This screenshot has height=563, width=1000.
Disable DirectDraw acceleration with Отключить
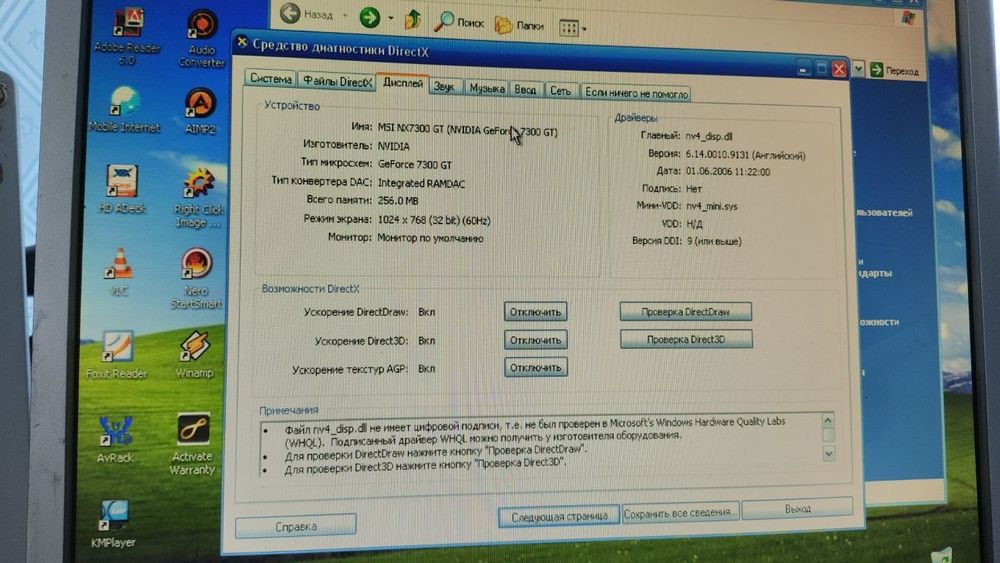point(535,312)
